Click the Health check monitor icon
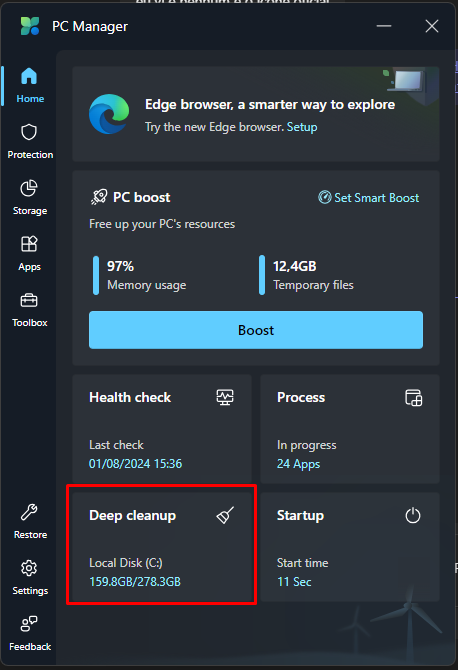 (225, 397)
